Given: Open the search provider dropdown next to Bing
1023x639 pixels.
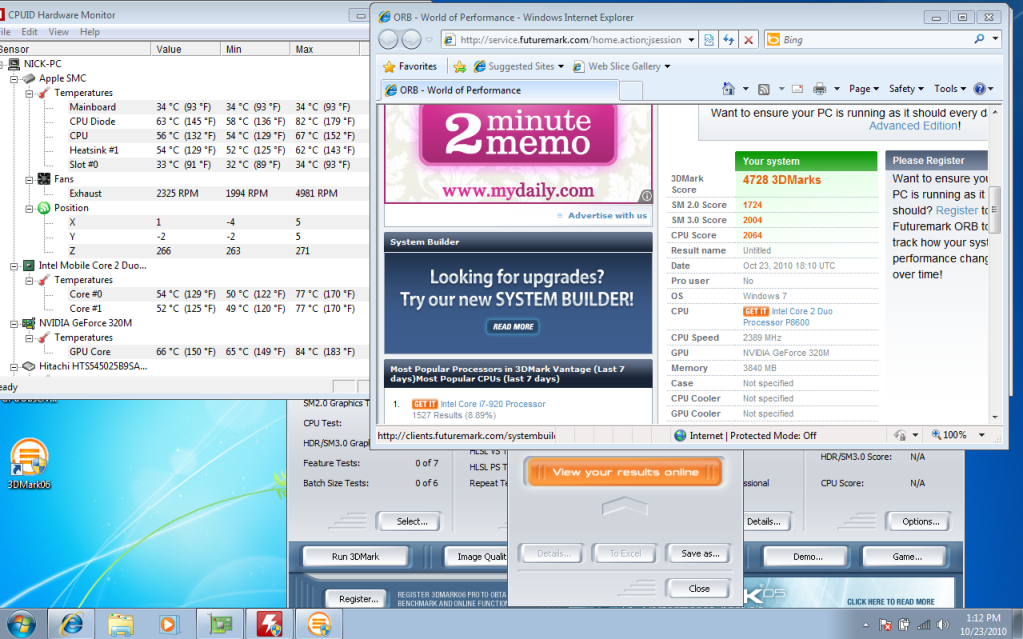Looking at the screenshot, I should (x=995, y=39).
